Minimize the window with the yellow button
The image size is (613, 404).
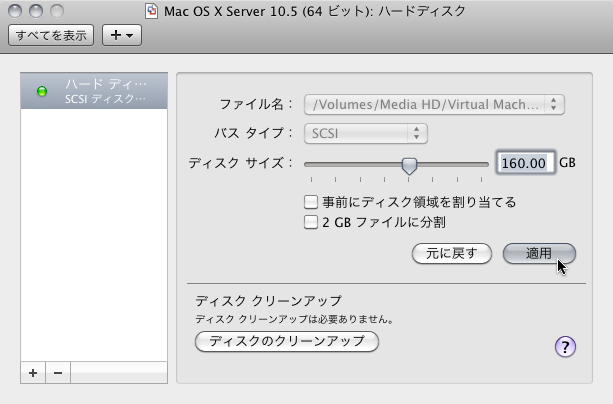35,11
